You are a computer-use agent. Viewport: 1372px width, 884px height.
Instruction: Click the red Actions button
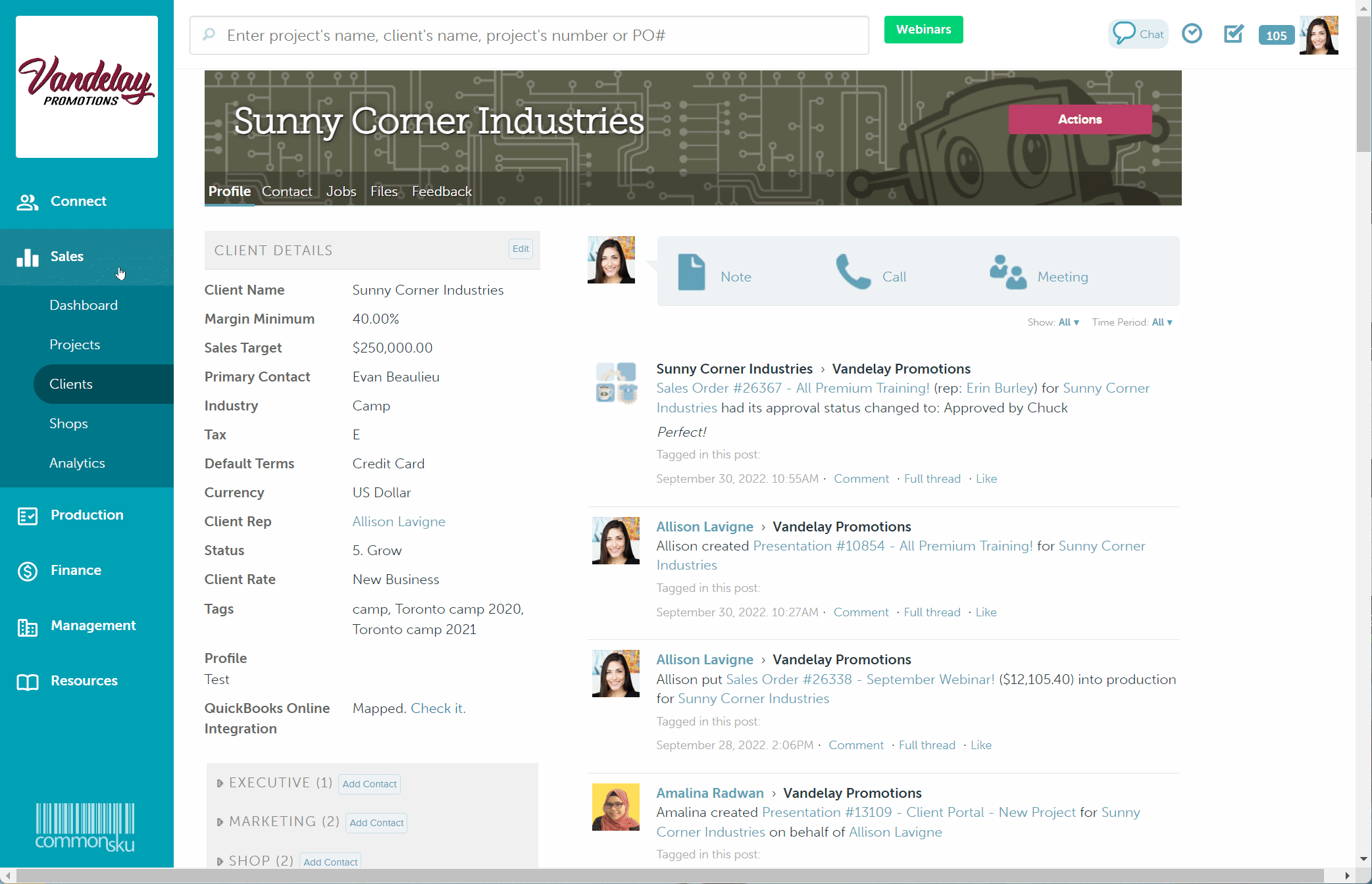pos(1079,120)
